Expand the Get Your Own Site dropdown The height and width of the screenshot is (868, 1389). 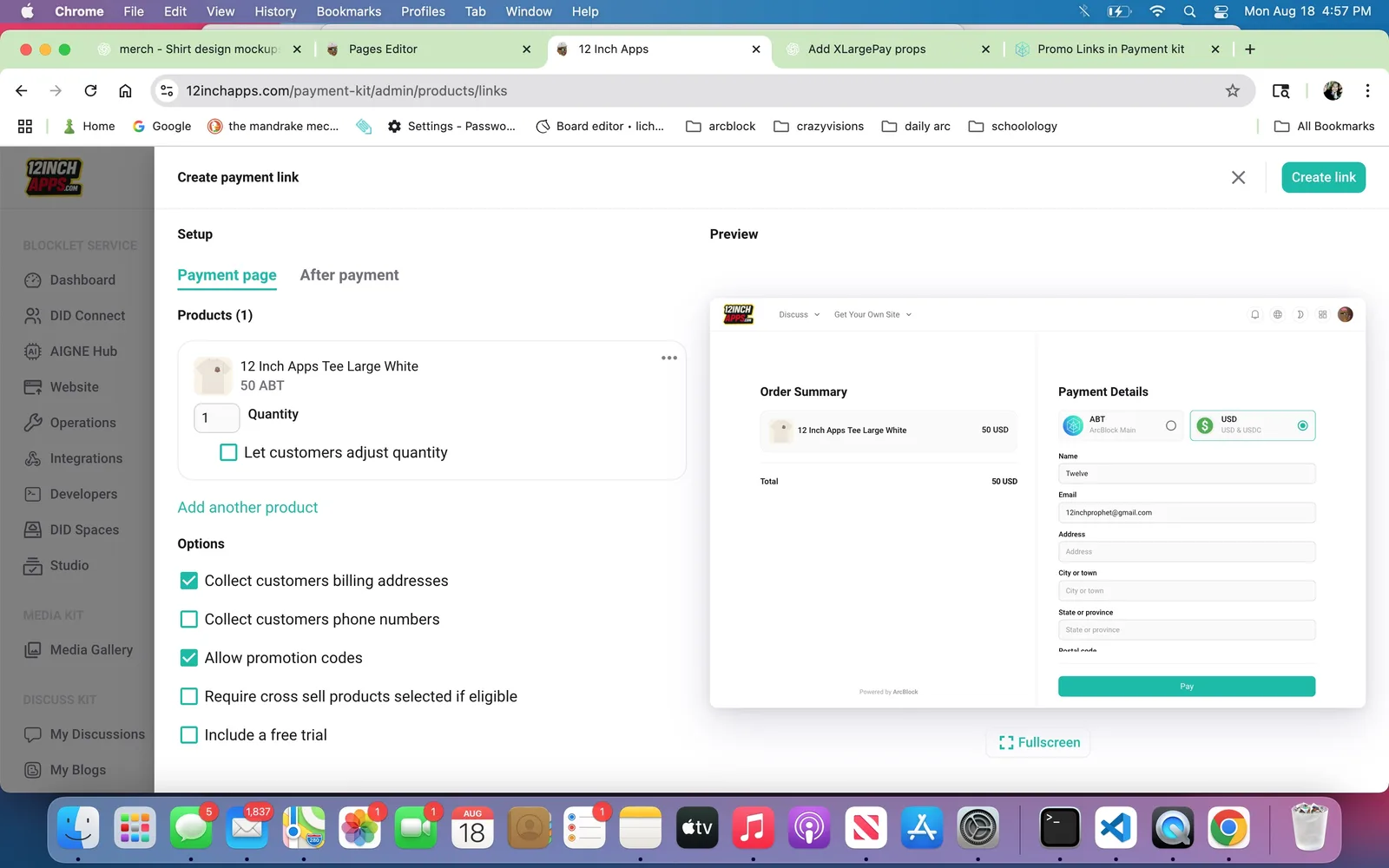click(872, 314)
